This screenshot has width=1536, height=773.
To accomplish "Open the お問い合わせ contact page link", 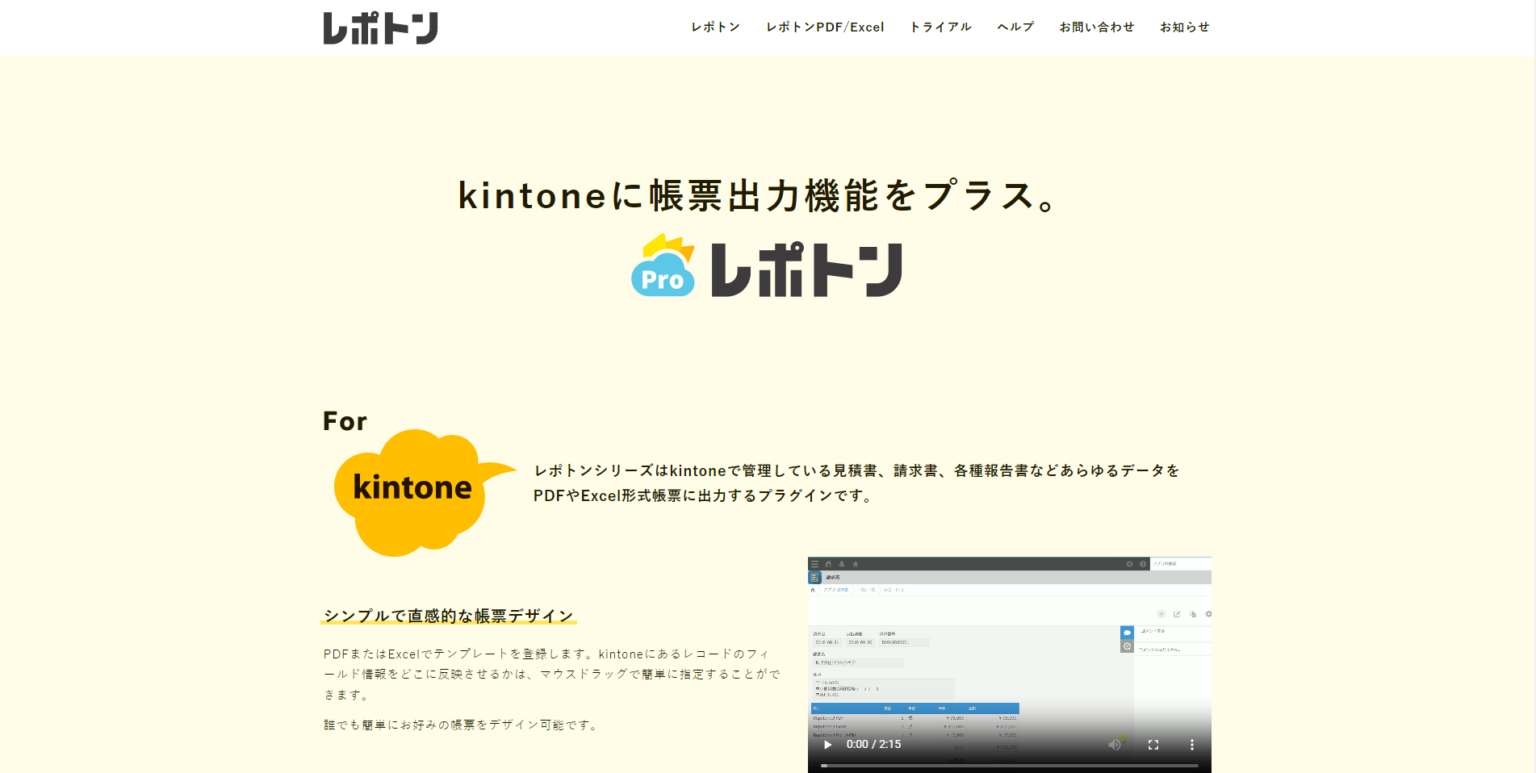I will pos(1097,27).
